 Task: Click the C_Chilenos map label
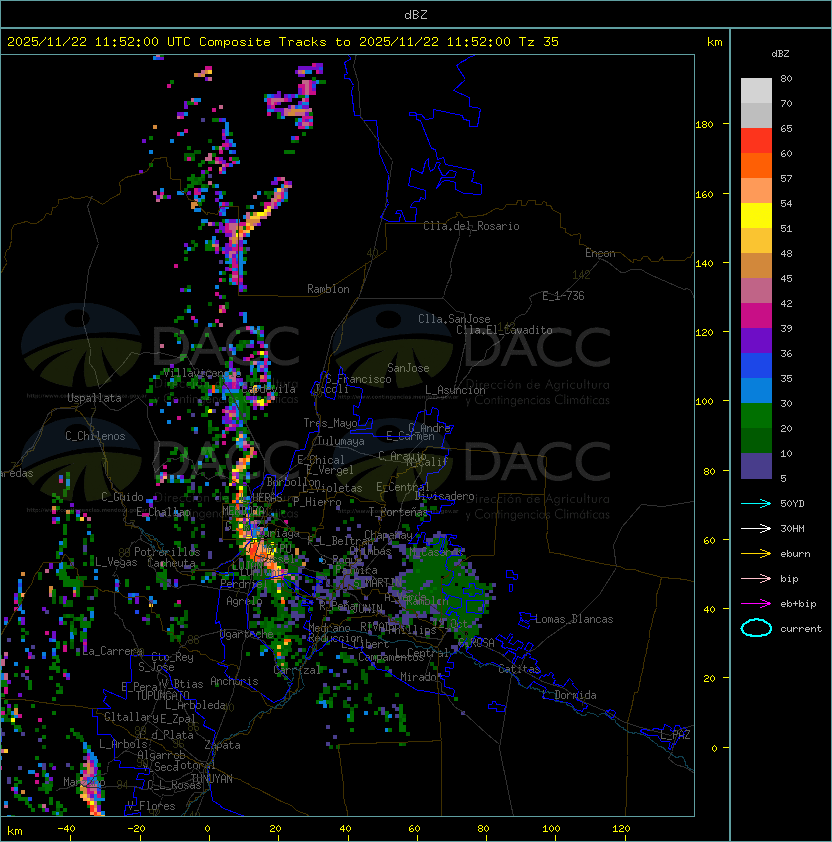pos(95,436)
